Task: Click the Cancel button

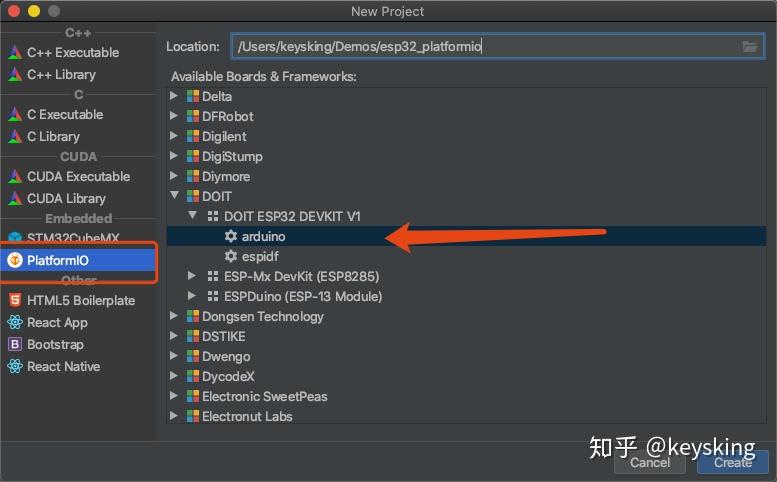Action: (650, 462)
